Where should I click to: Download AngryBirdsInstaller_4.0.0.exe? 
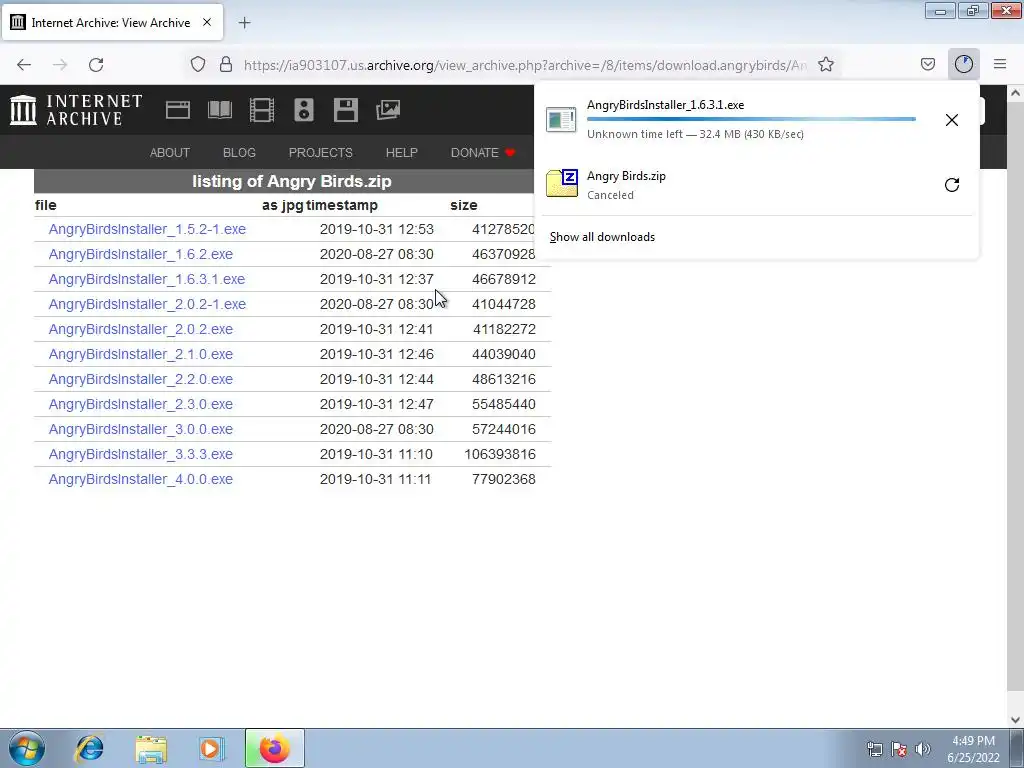click(140, 479)
